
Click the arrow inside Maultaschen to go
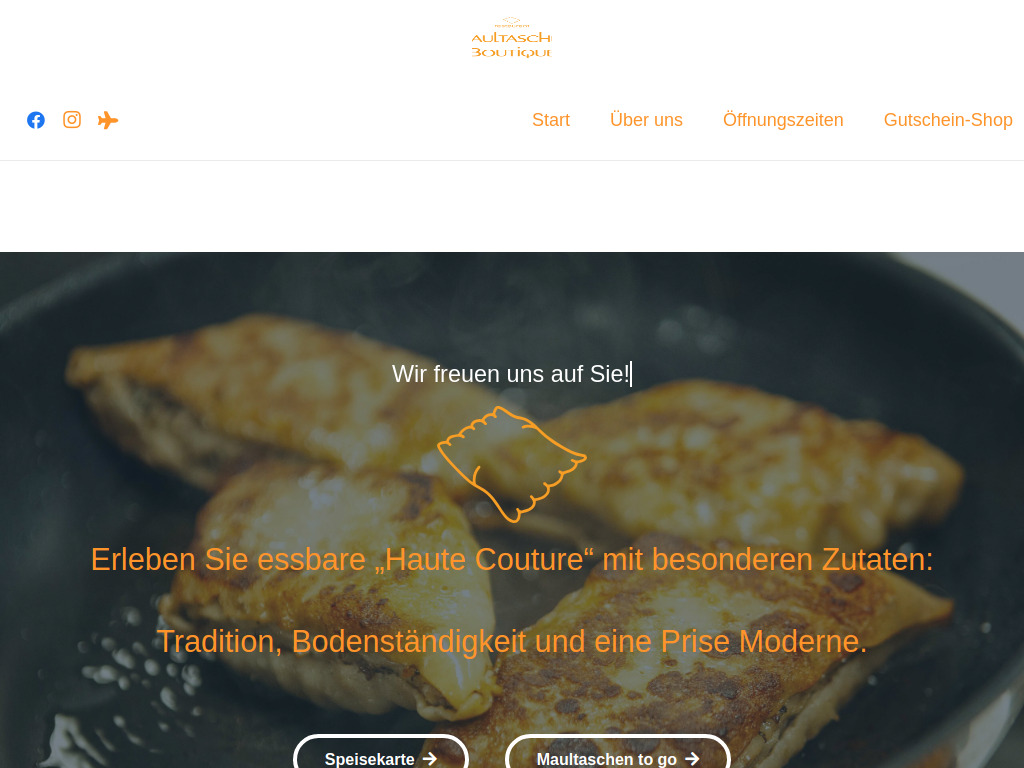coord(692,759)
